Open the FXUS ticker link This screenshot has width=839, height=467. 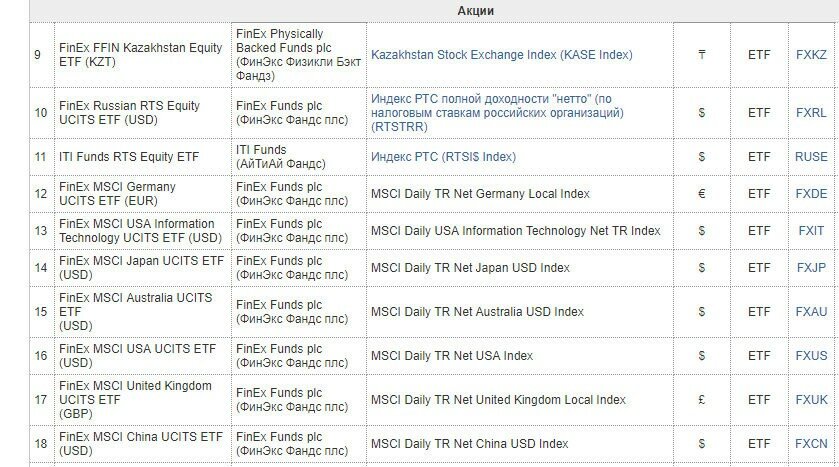coord(811,356)
